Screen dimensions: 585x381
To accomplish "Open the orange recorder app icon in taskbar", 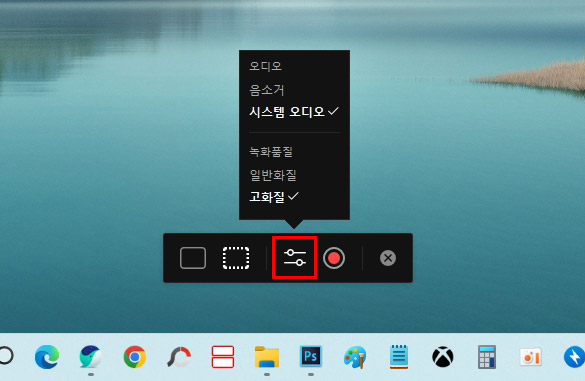I will click(530, 357).
